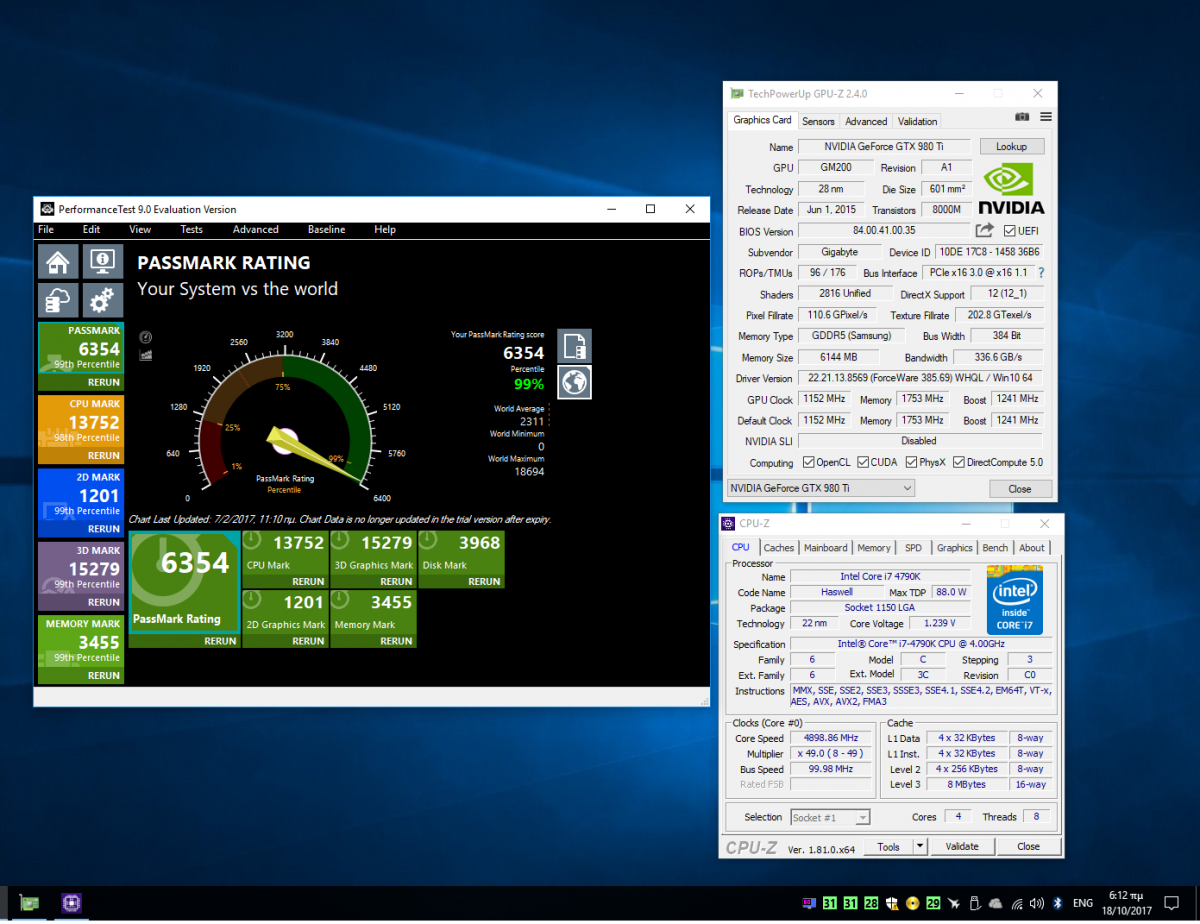Image resolution: width=1200 pixels, height=924 pixels.
Task: Open the Edit menu in PerformanceTest
Action: (91, 229)
